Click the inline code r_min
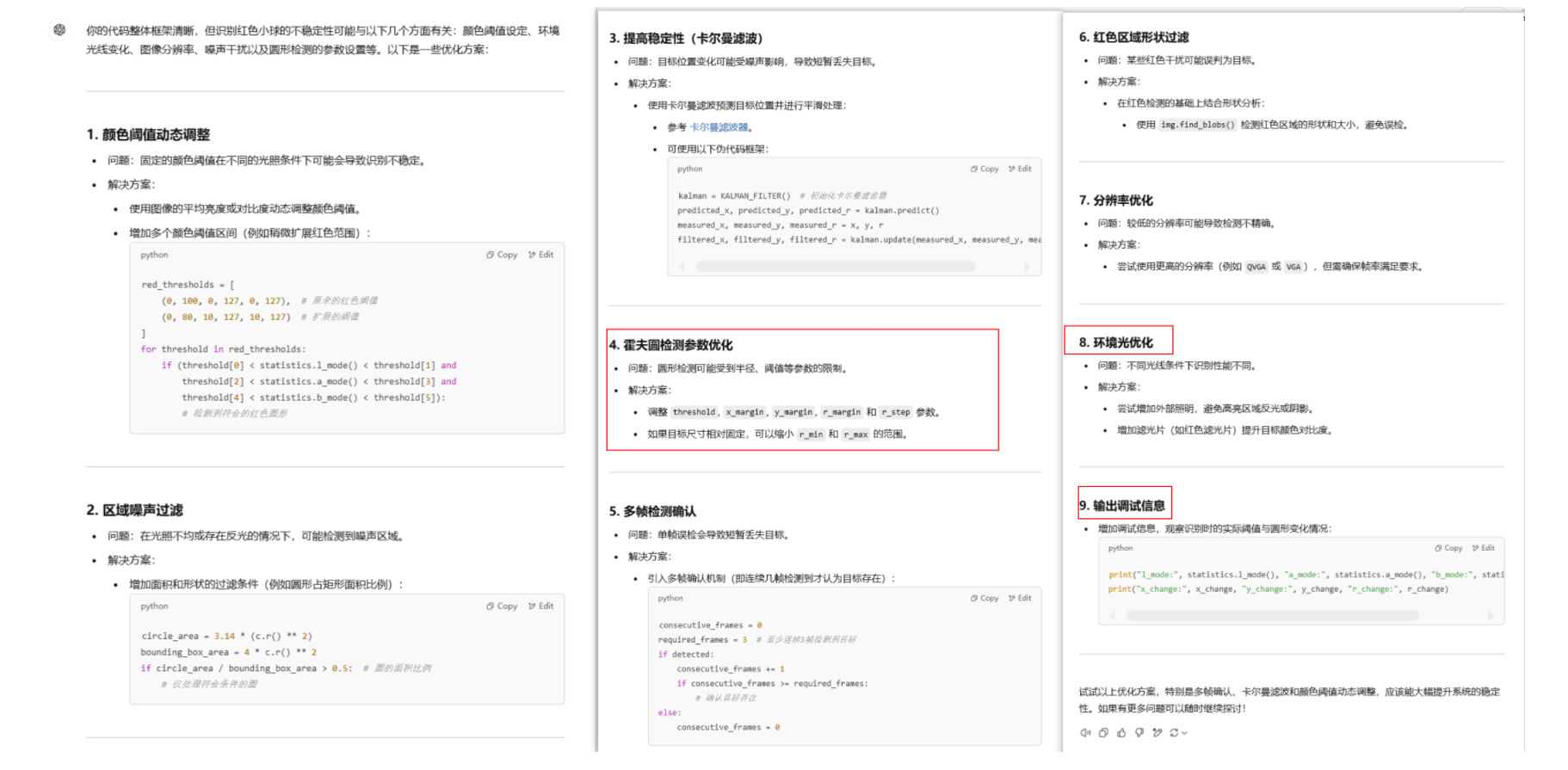This screenshot has width=1568, height=770. [x=811, y=434]
